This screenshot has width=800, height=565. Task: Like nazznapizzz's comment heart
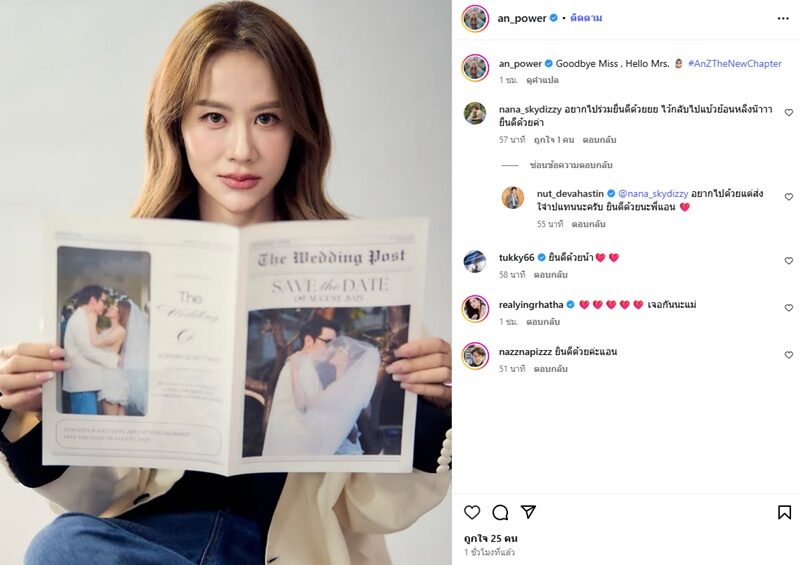pyautogui.click(x=789, y=355)
